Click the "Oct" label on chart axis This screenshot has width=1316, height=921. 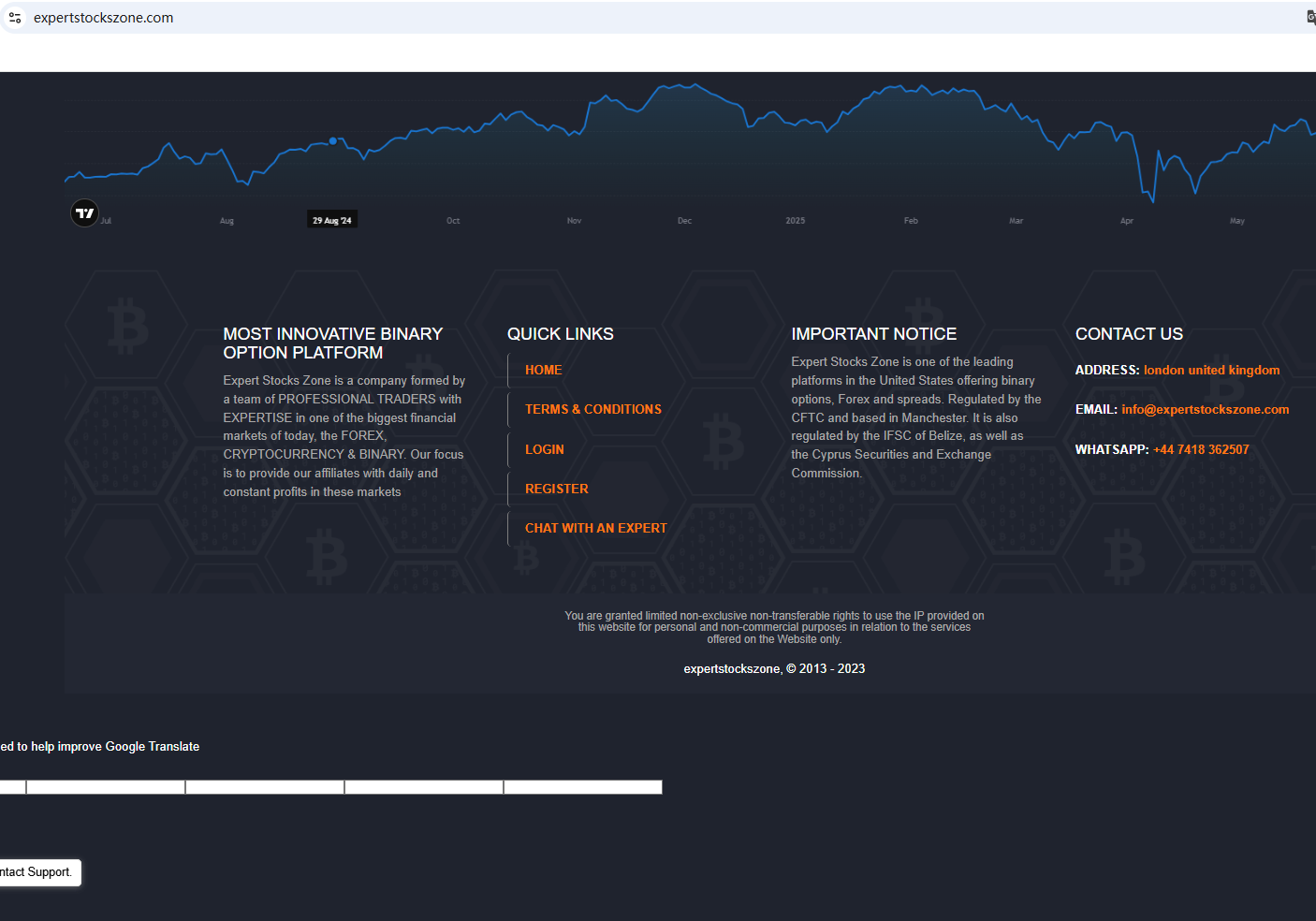point(453,221)
